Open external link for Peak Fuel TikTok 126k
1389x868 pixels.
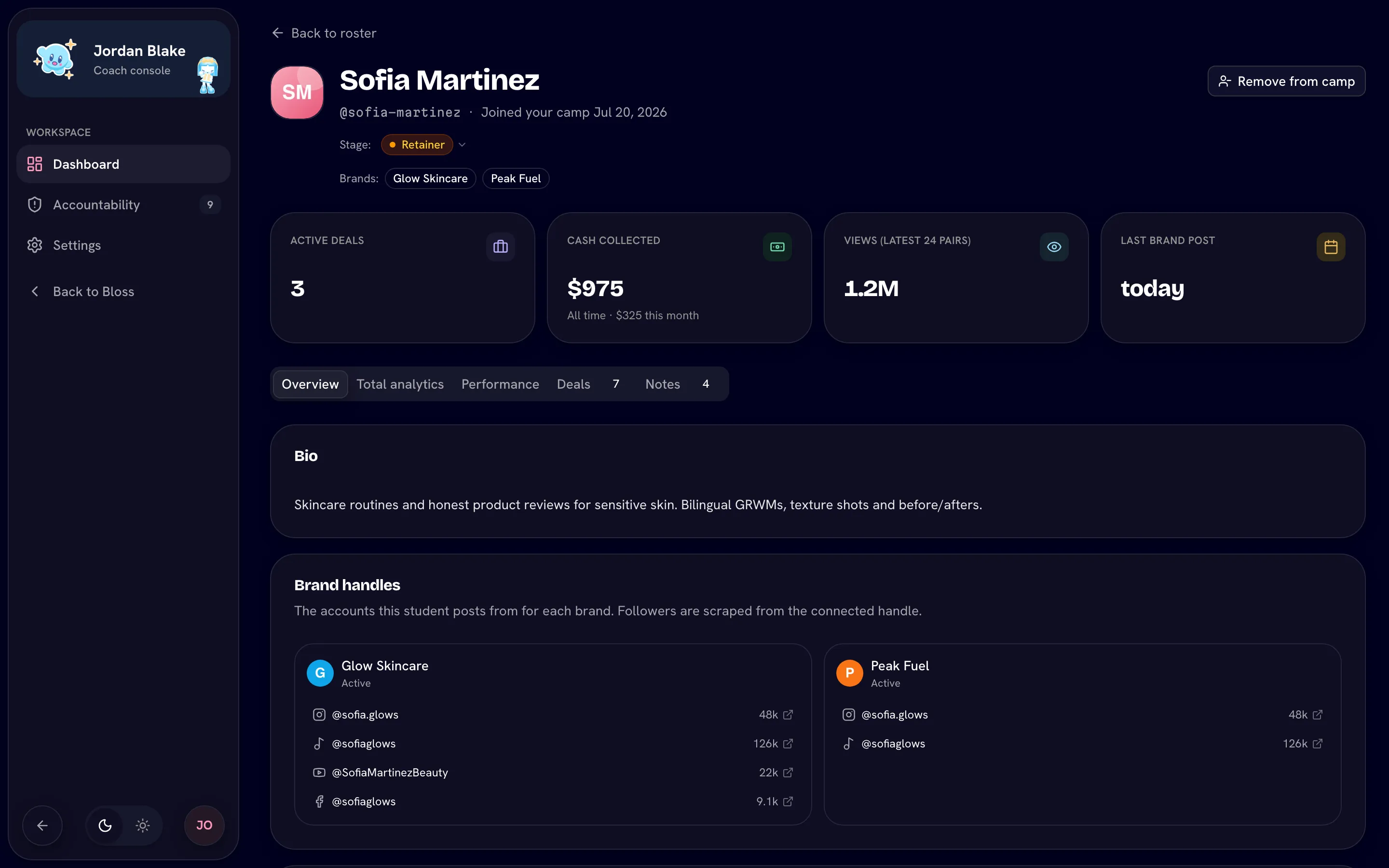[x=1317, y=744]
